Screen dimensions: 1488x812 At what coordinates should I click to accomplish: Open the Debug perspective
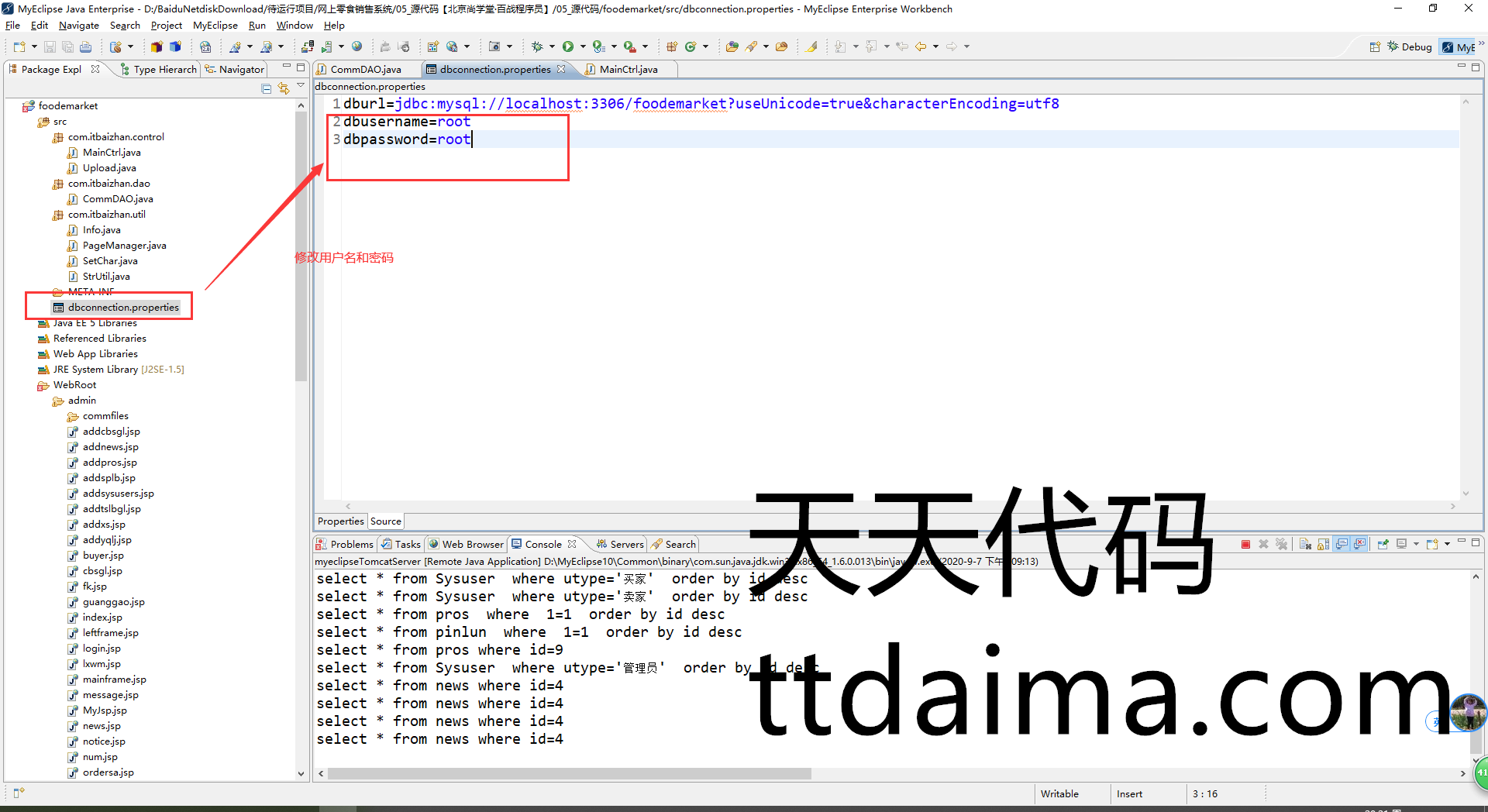click(1410, 46)
